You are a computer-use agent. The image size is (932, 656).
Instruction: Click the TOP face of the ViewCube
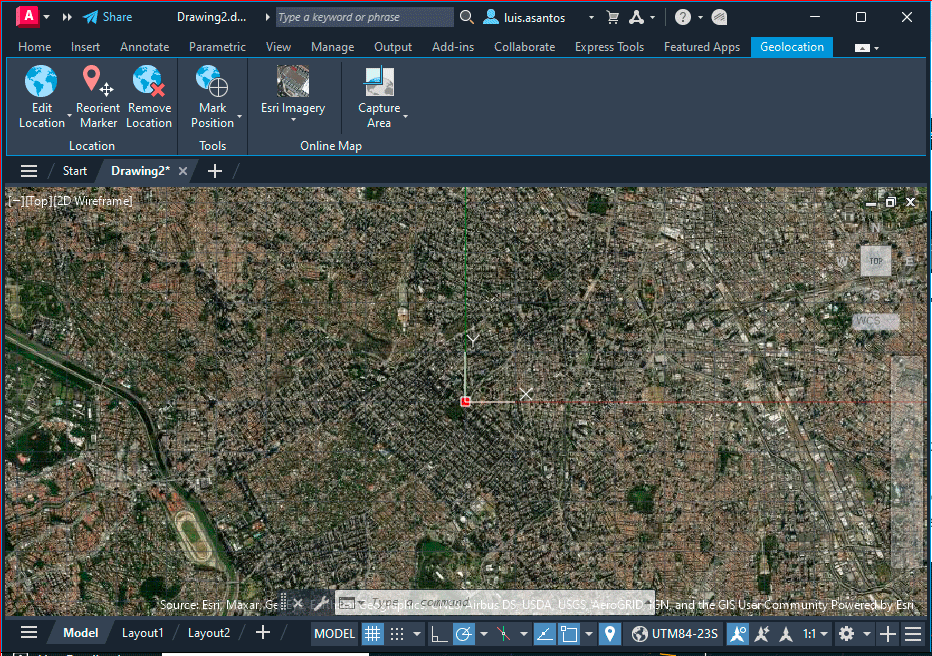click(x=876, y=261)
